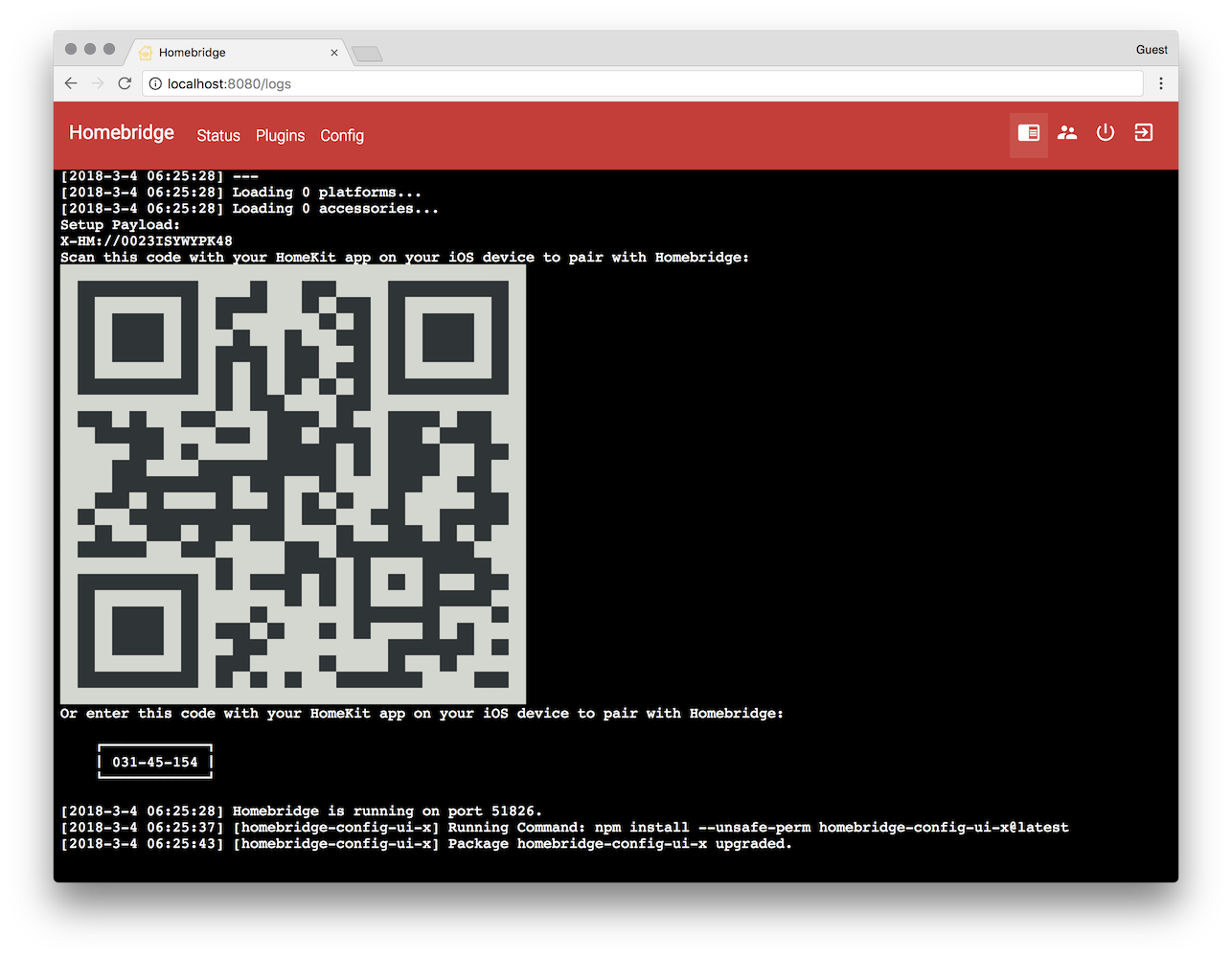Viewport: 1232px width, 959px height.
Task: Open a new browser tab
Action: pyautogui.click(x=367, y=54)
